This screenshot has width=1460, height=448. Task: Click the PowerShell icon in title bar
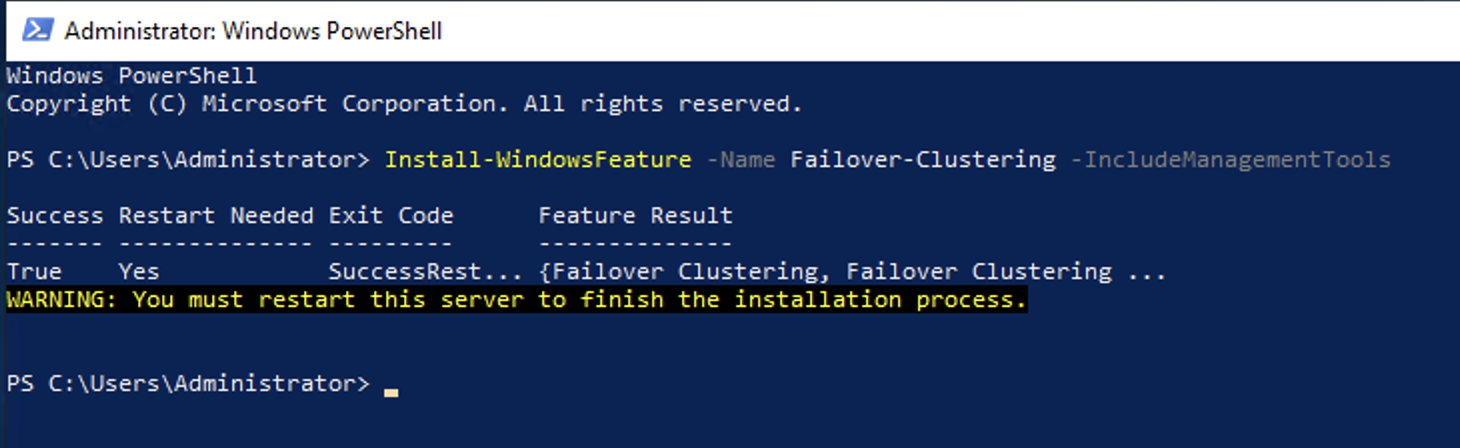click(38, 31)
